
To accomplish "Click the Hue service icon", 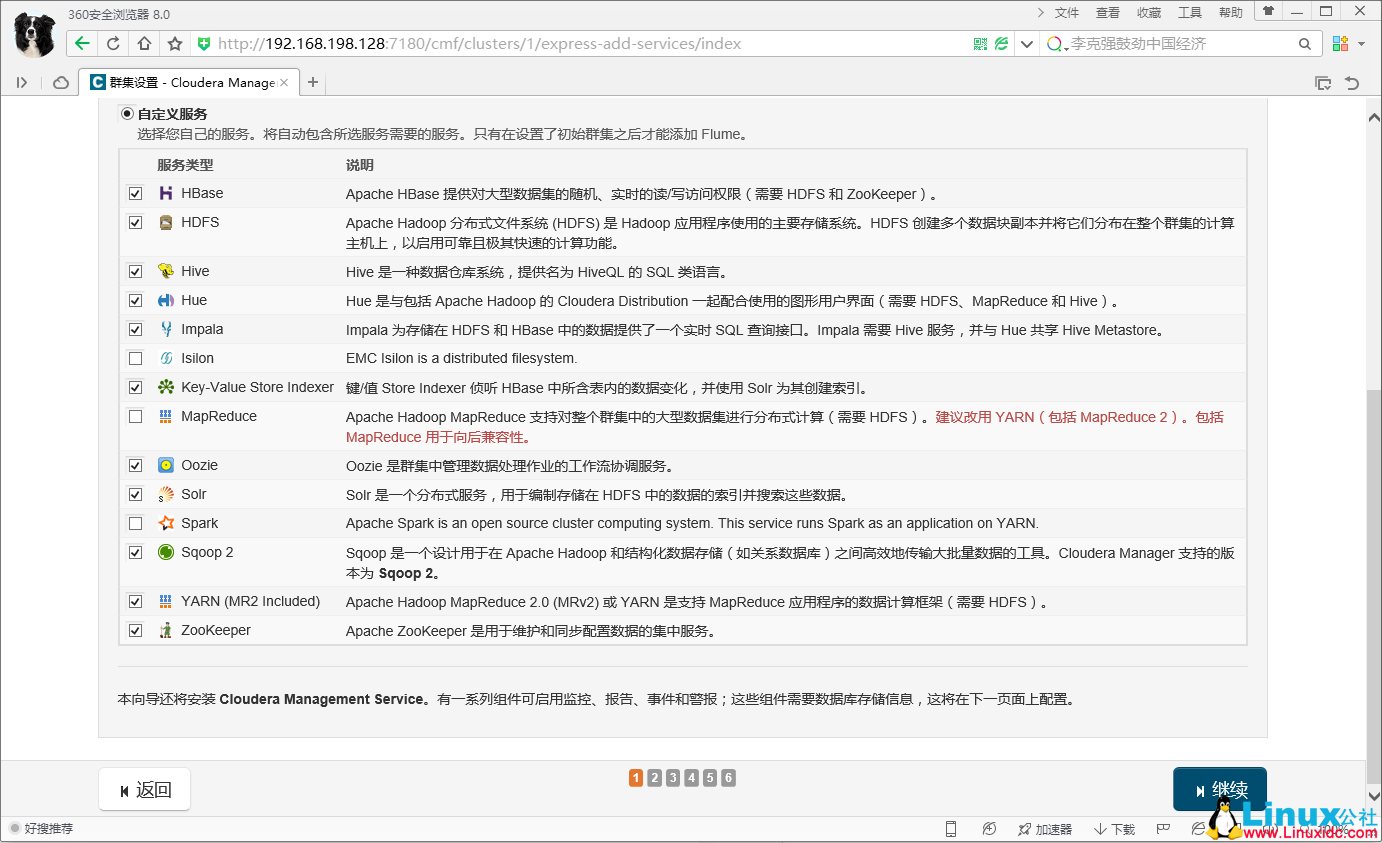I will click(x=166, y=300).
